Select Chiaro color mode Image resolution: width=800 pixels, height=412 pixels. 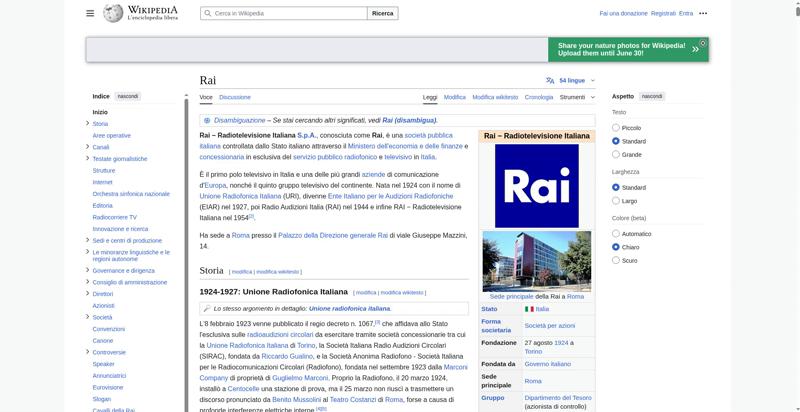(x=616, y=247)
